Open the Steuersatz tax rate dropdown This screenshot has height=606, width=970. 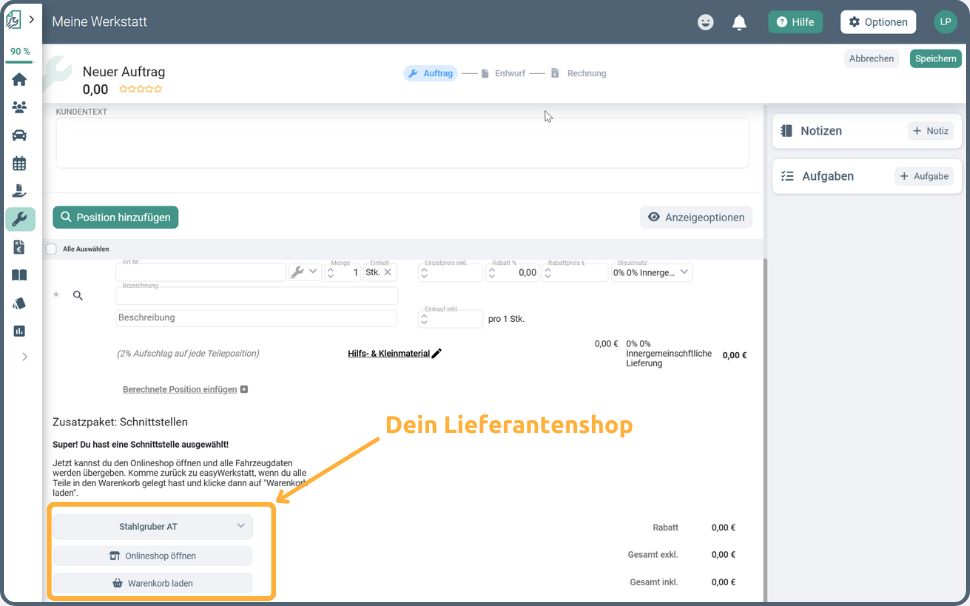point(651,272)
